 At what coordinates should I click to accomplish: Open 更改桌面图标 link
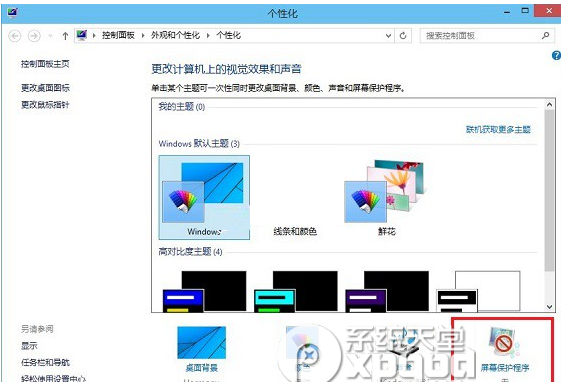[45, 88]
